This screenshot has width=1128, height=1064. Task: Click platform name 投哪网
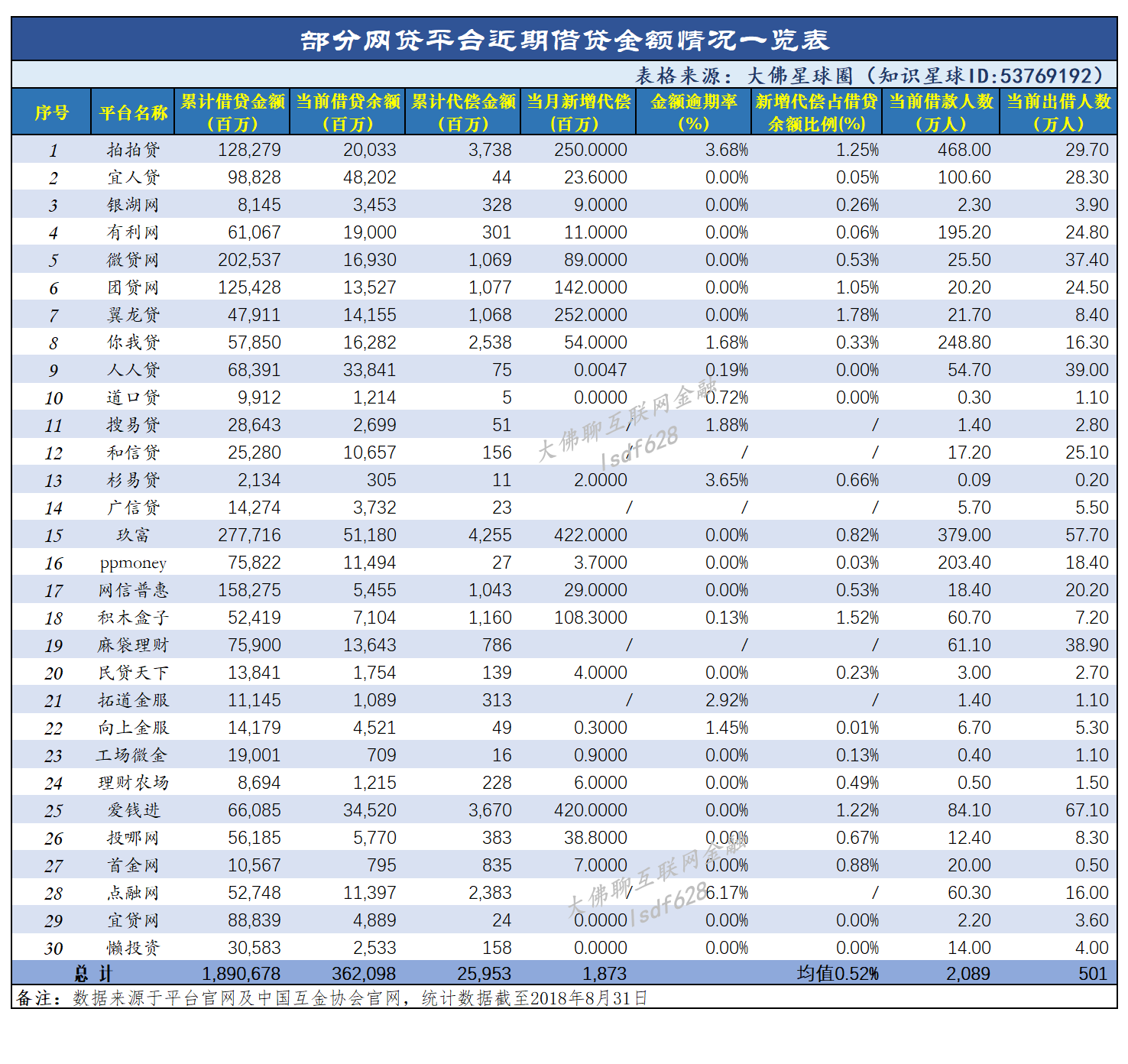(x=133, y=838)
